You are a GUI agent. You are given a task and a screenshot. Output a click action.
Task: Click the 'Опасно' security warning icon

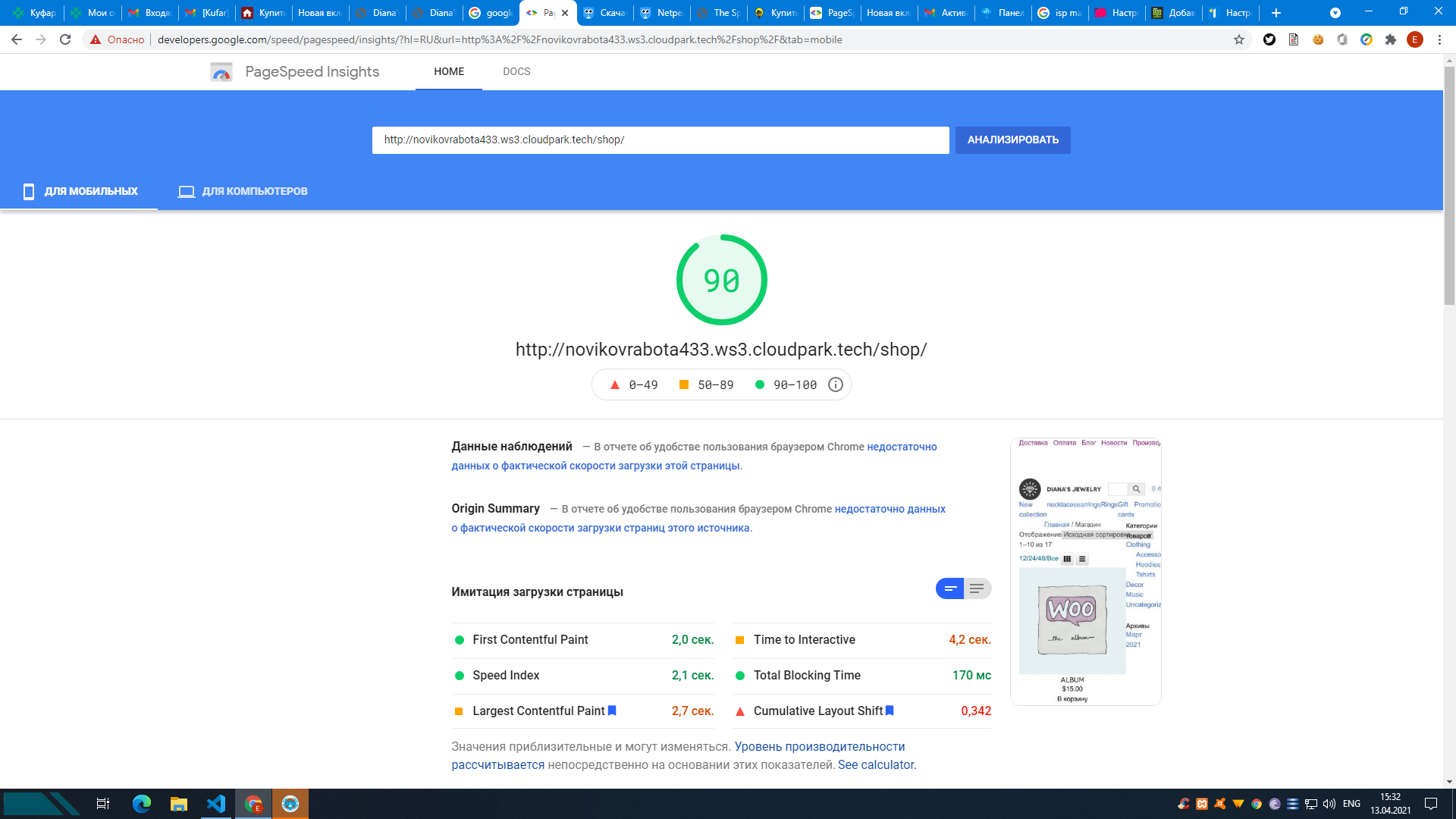point(96,39)
